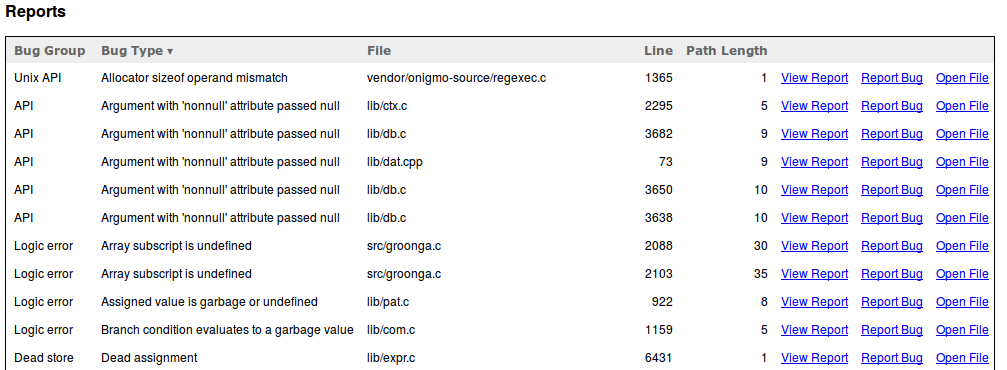Open File for lib/pat.c line 922
This screenshot has height=370, width=1007.
click(962, 302)
